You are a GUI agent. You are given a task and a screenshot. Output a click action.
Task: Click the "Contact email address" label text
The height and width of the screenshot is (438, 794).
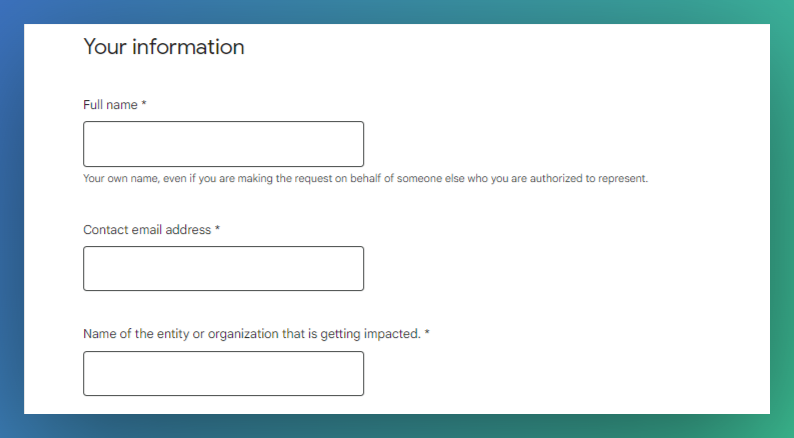coord(147,230)
